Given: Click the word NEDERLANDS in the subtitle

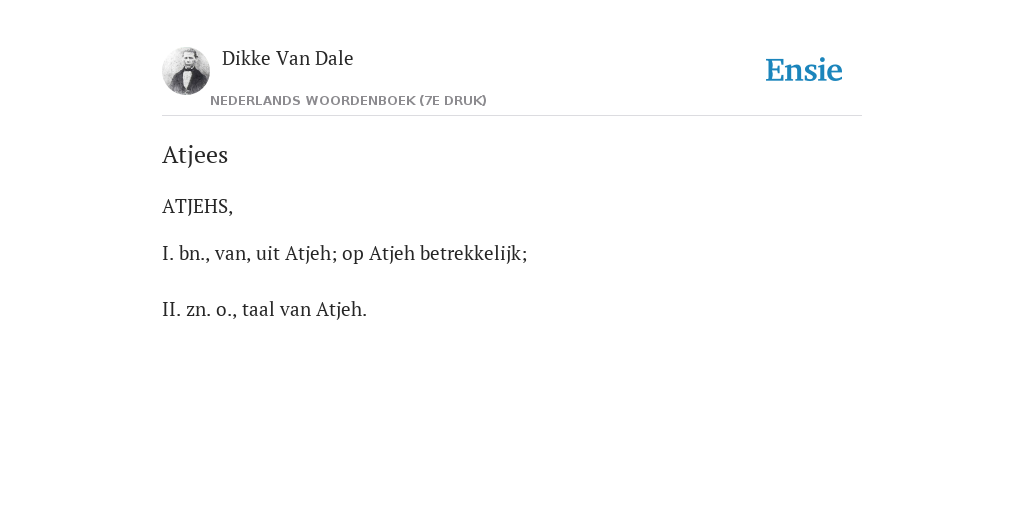Looking at the screenshot, I should 255,101.
